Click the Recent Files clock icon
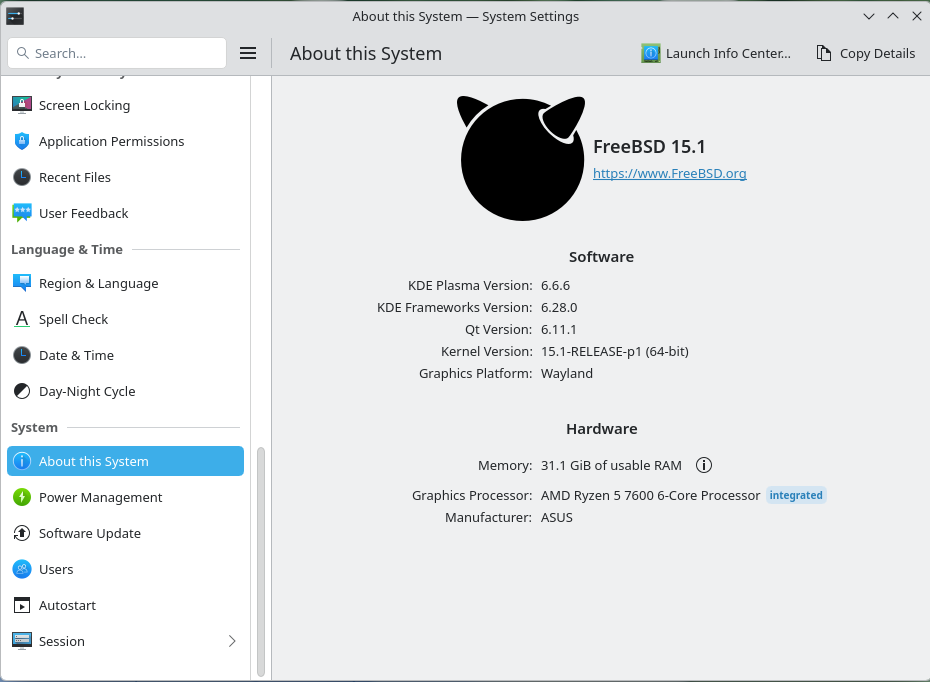 point(22,177)
